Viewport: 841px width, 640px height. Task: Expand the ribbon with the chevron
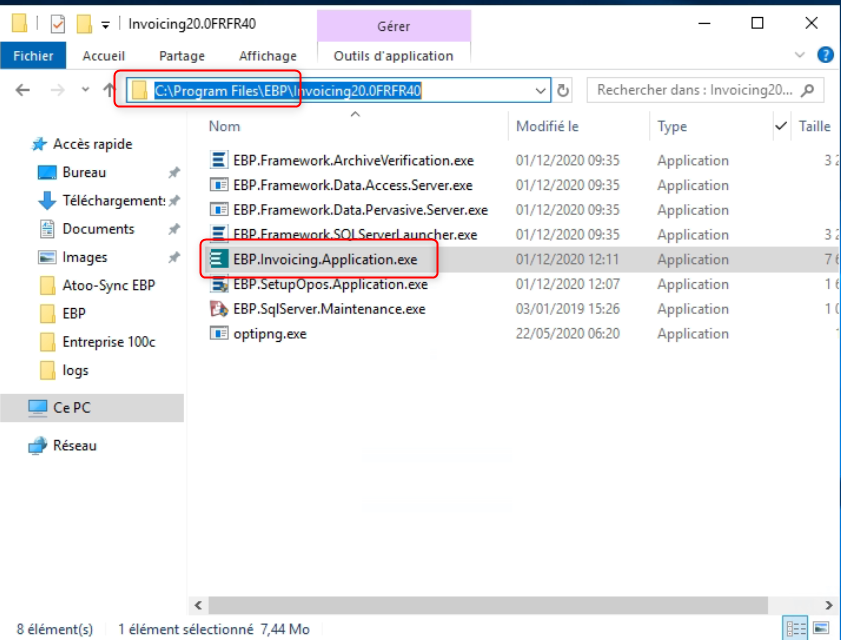[799, 55]
